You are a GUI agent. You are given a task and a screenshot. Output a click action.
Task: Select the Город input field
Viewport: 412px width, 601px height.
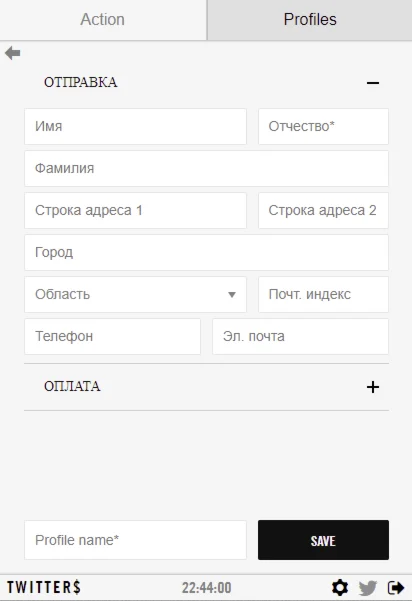[x=206, y=253]
